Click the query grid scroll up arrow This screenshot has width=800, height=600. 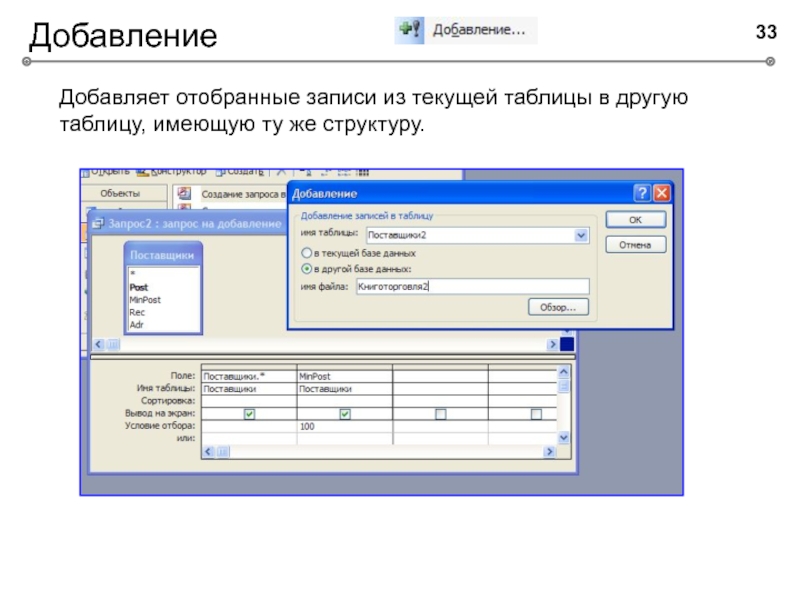point(564,371)
